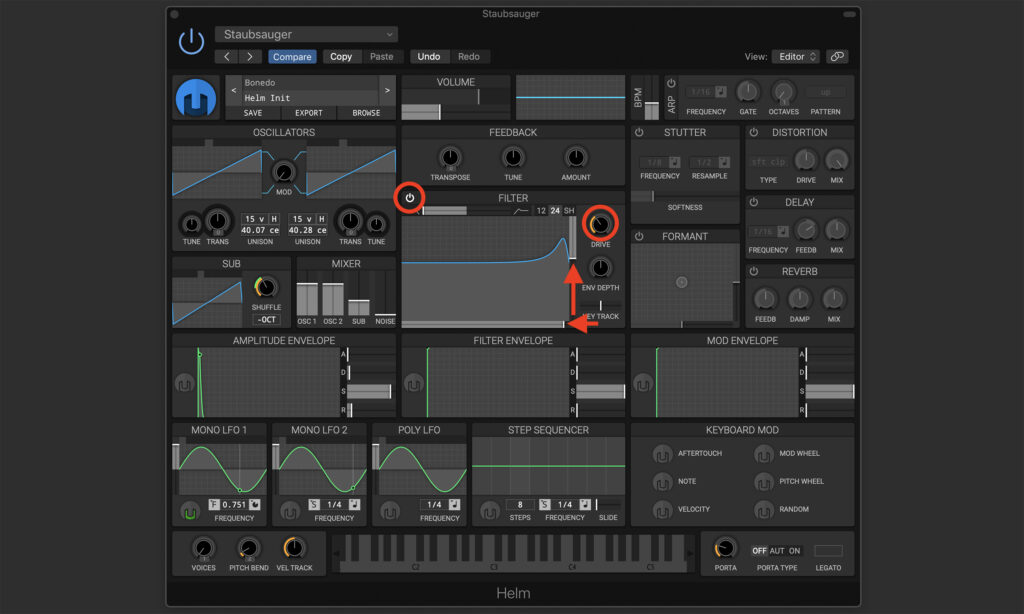This screenshot has height=614, width=1024.
Task: Click the link chain icon
Action: click(x=837, y=57)
